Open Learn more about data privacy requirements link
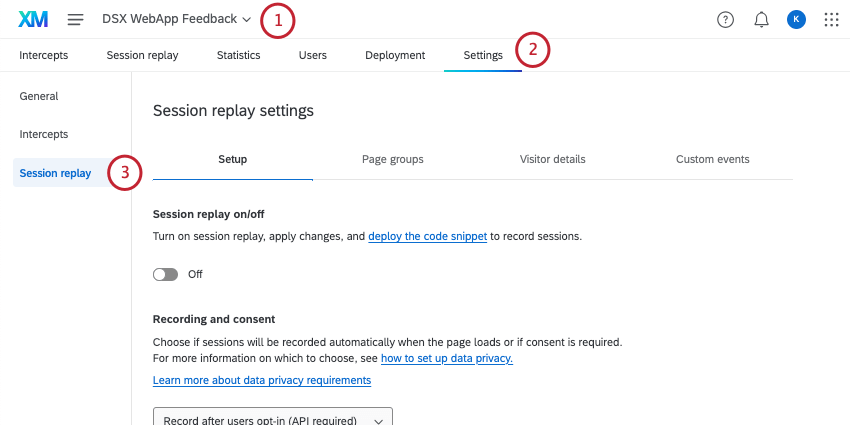Screen dimensions: 850x425 (x=262, y=380)
